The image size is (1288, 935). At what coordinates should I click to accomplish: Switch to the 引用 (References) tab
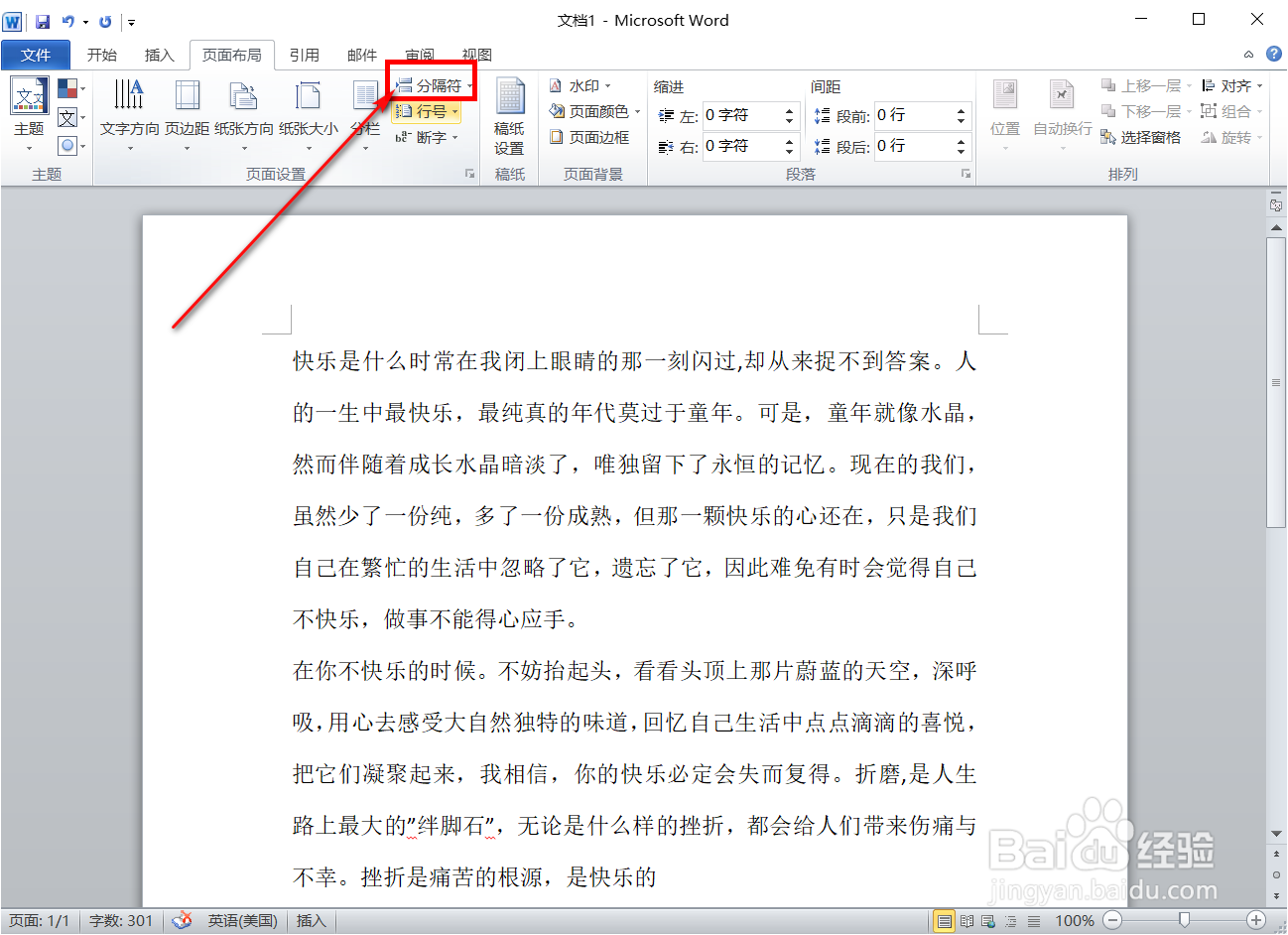tap(304, 56)
